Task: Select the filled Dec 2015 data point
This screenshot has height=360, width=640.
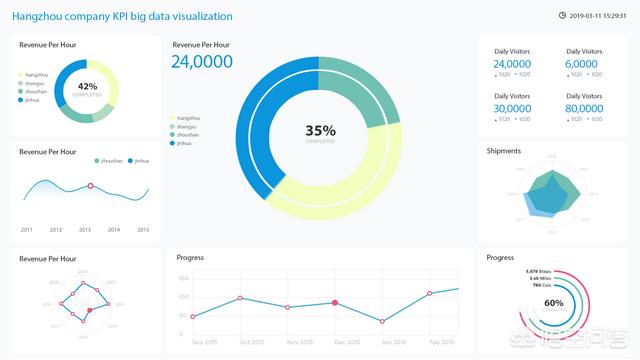Action: pos(335,303)
